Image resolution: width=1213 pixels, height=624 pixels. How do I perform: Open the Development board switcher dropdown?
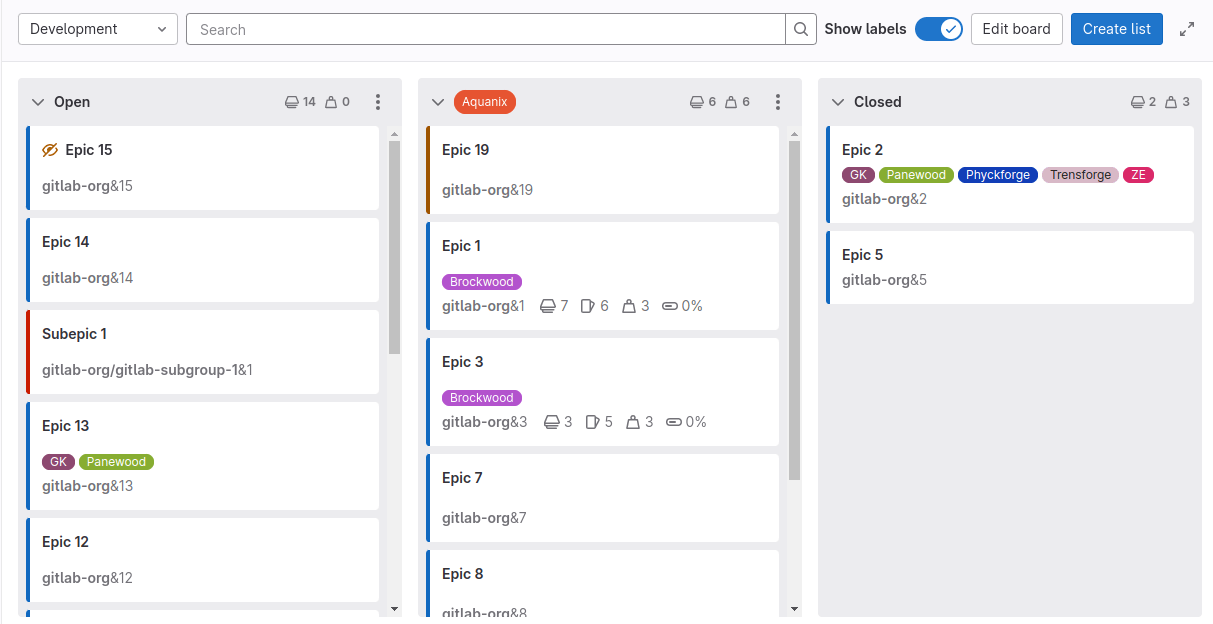pyautogui.click(x=97, y=29)
